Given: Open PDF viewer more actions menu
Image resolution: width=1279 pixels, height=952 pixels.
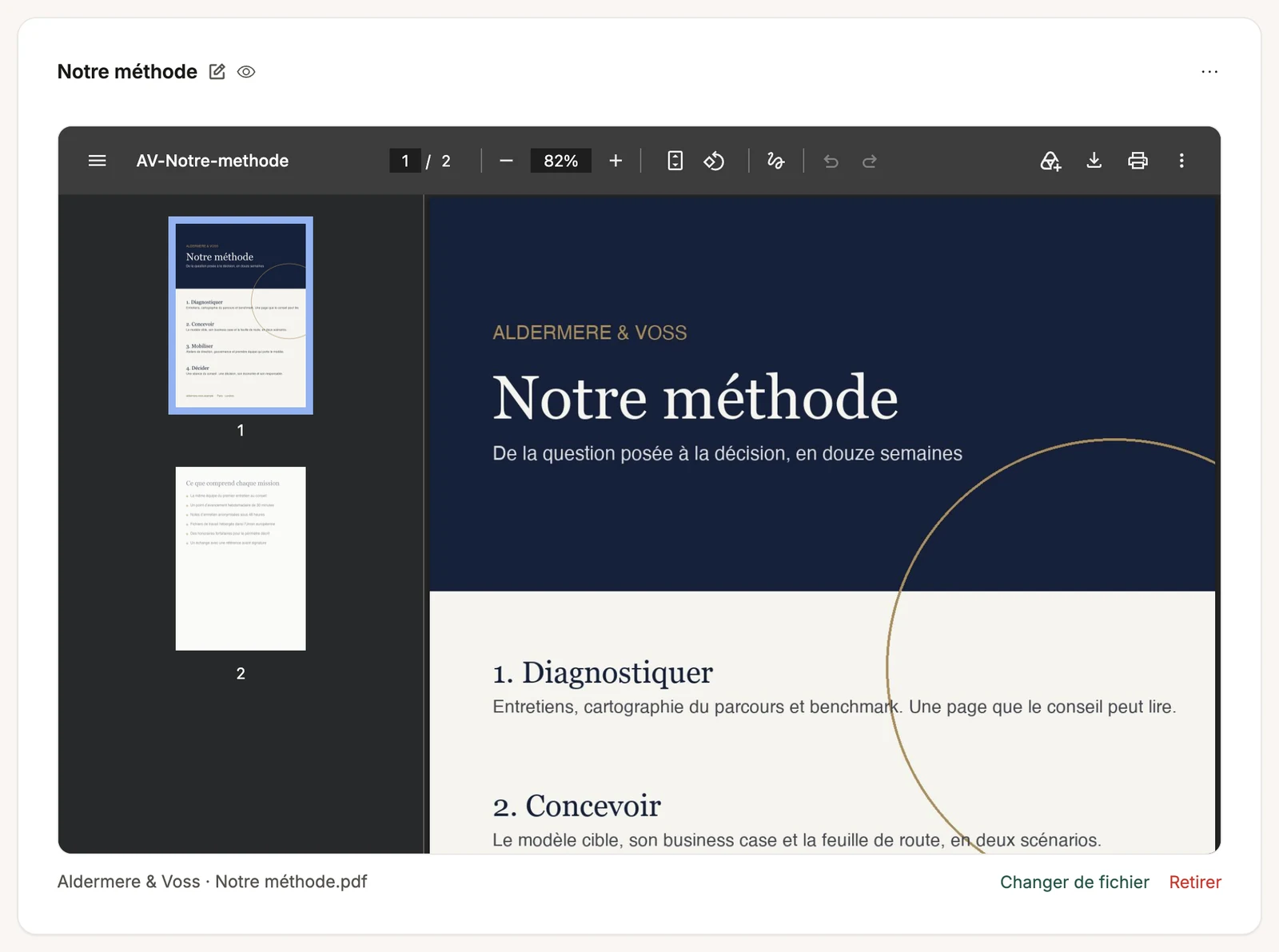Looking at the screenshot, I should [1181, 161].
